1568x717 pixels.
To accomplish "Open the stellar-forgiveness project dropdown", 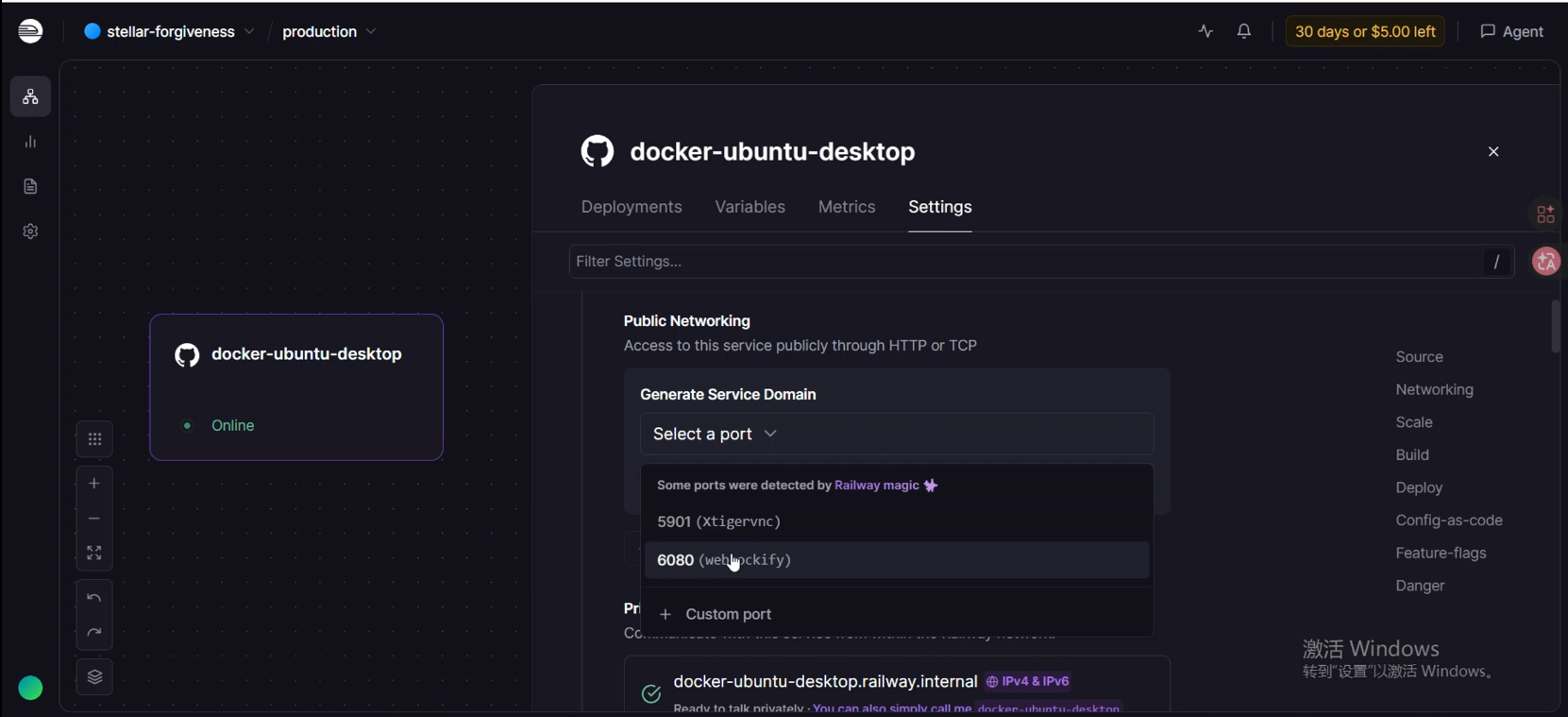I will pyautogui.click(x=170, y=31).
